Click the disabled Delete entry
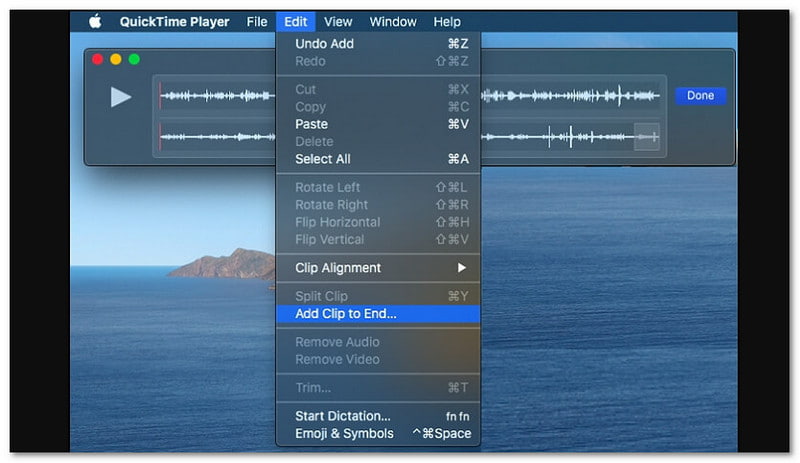 [378, 141]
